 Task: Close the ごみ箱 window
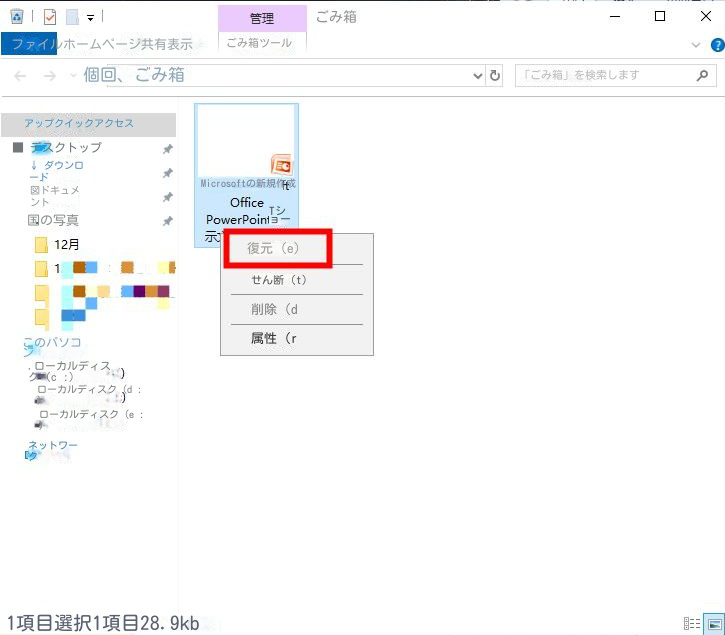click(705, 17)
